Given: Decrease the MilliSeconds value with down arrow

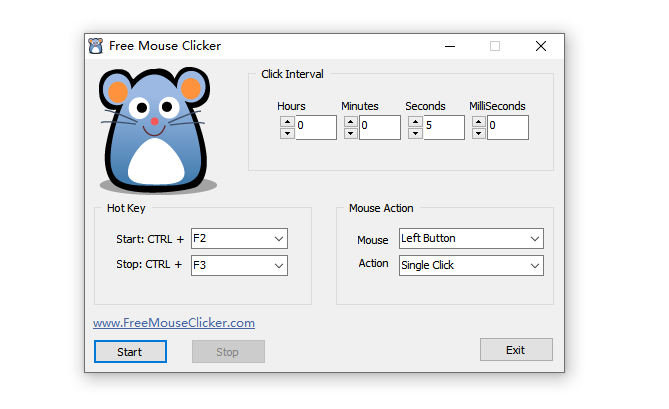Looking at the screenshot, I should (479, 133).
